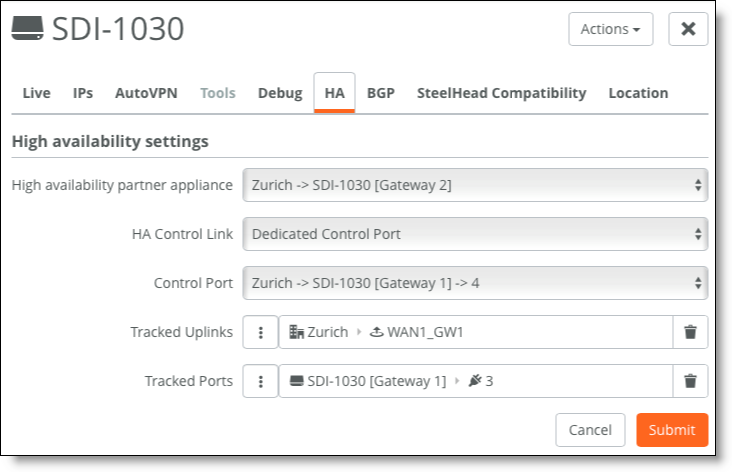Open the HA Control Link dropdown
Screen dimensions: 732x472
475,234
